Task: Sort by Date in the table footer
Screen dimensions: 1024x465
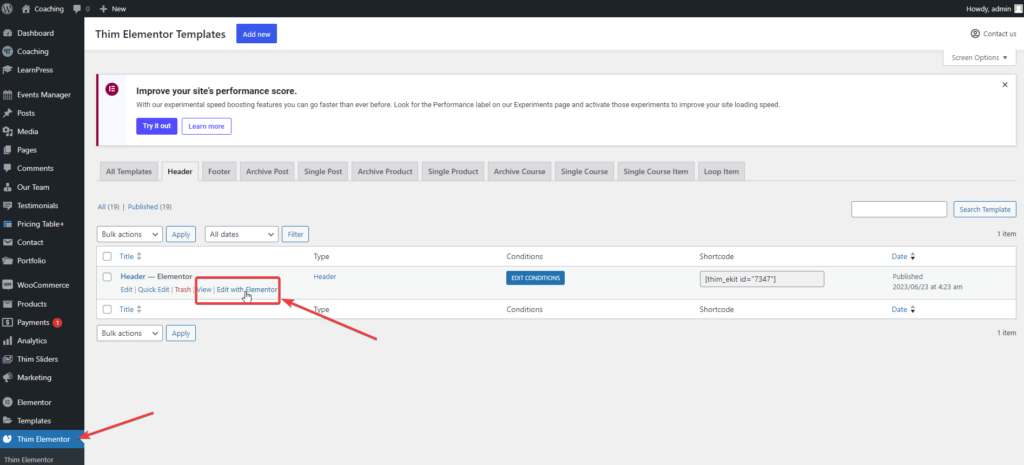Action: click(903, 310)
